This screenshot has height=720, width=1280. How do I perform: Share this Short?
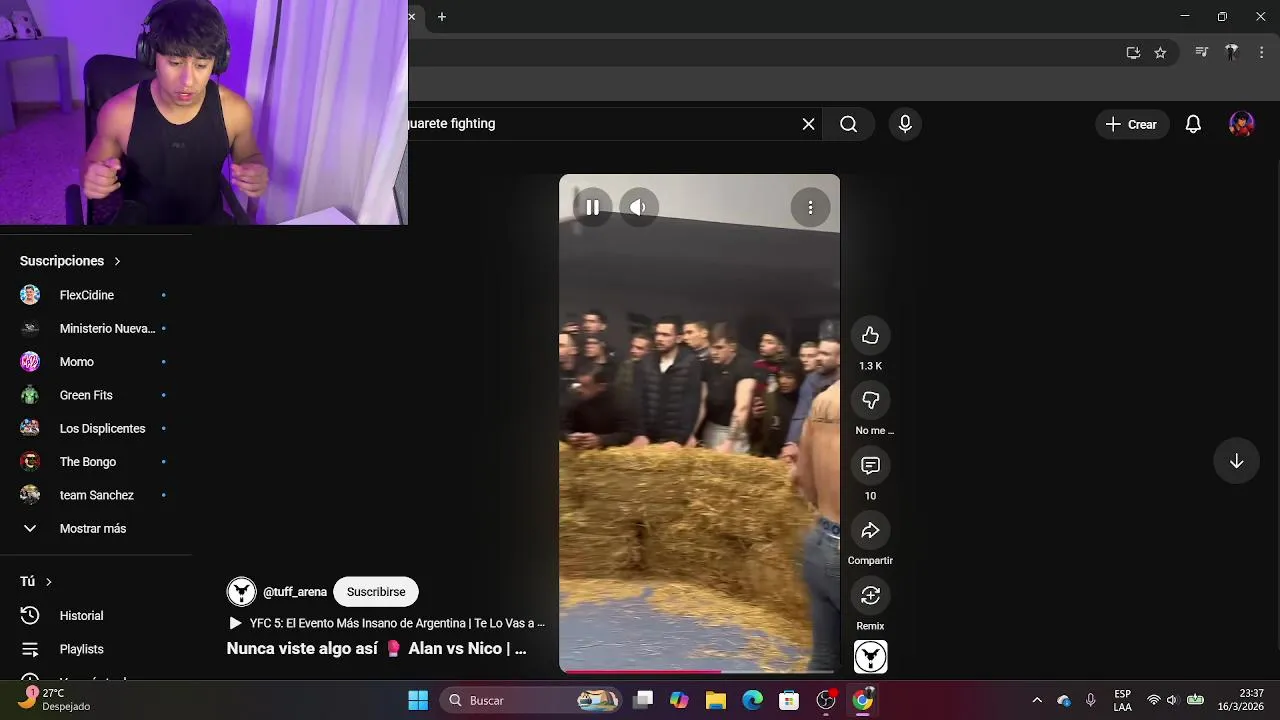[x=870, y=531]
